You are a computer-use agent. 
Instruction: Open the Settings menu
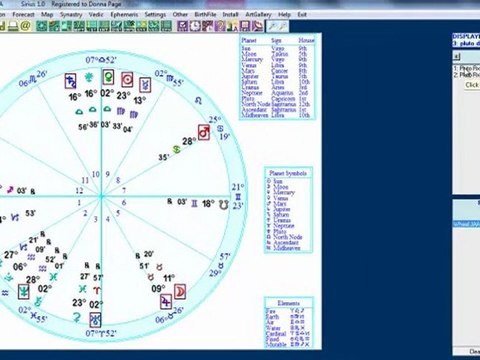(155, 15)
